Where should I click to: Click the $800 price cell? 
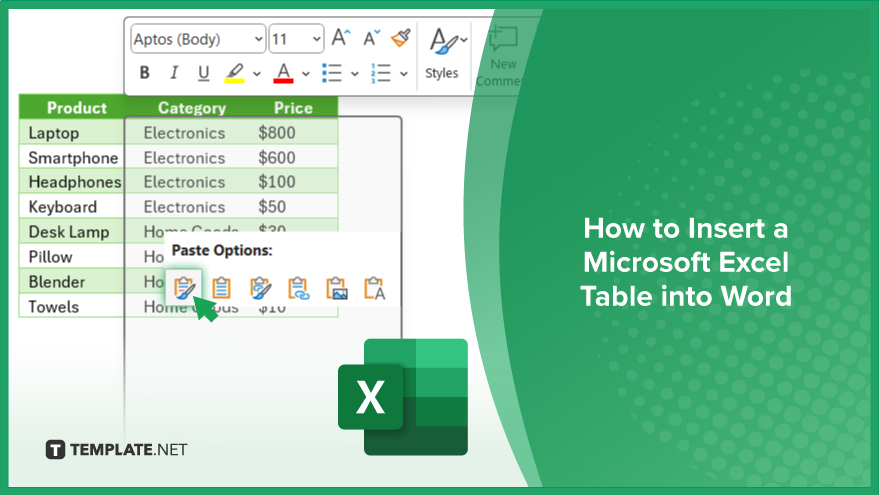277,132
